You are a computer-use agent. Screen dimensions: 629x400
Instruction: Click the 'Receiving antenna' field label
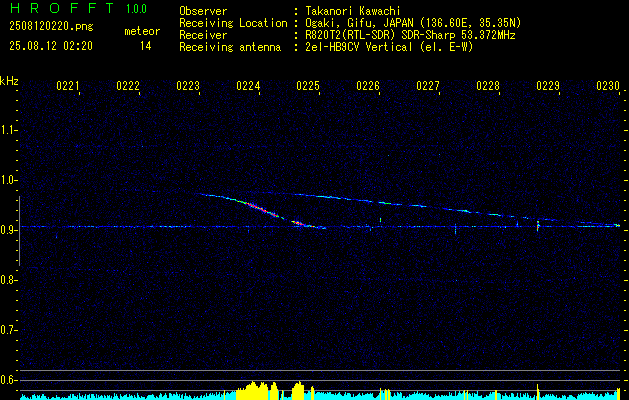pyautogui.click(x=230, y=47)
